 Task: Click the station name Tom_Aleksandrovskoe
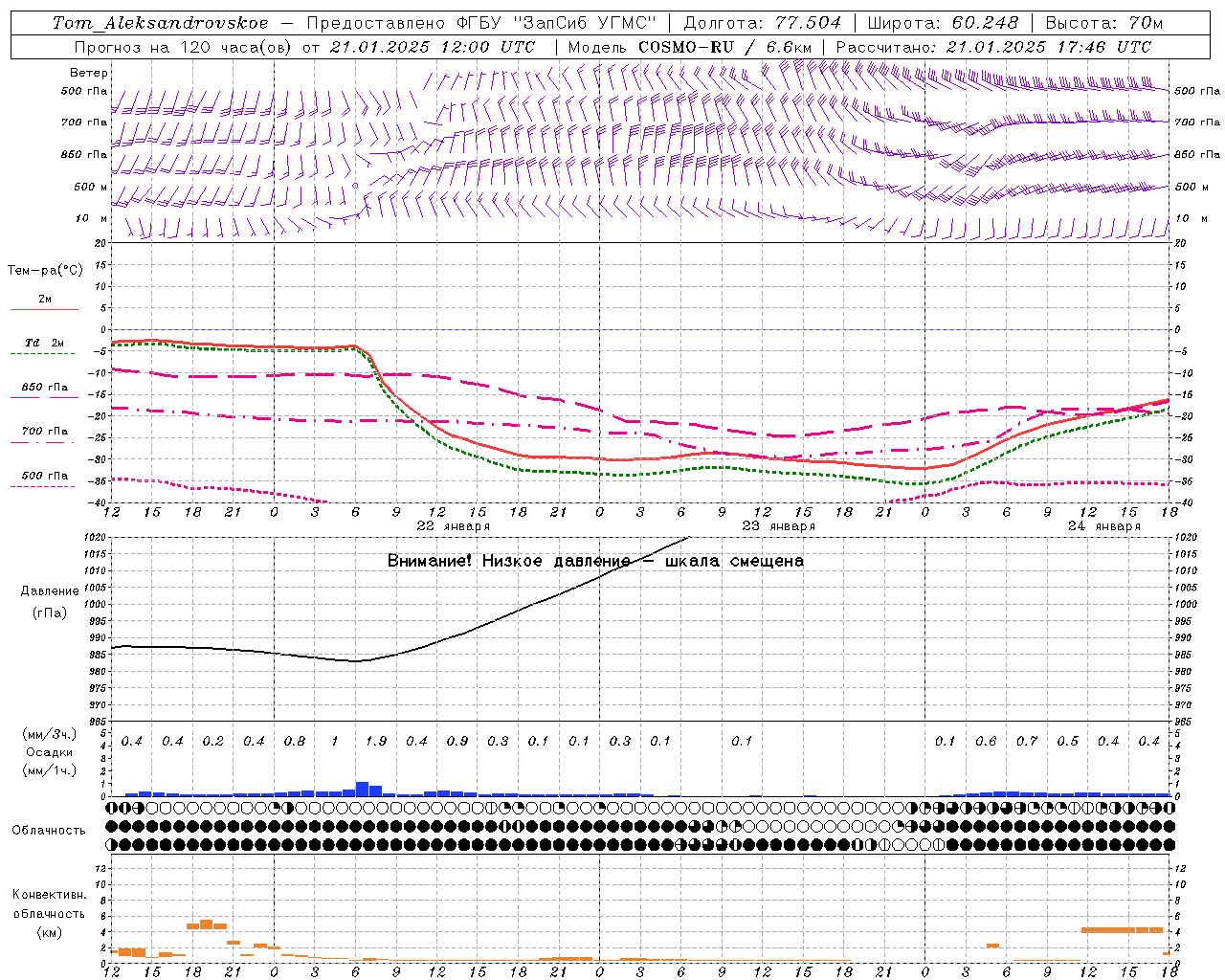(160, 23)
